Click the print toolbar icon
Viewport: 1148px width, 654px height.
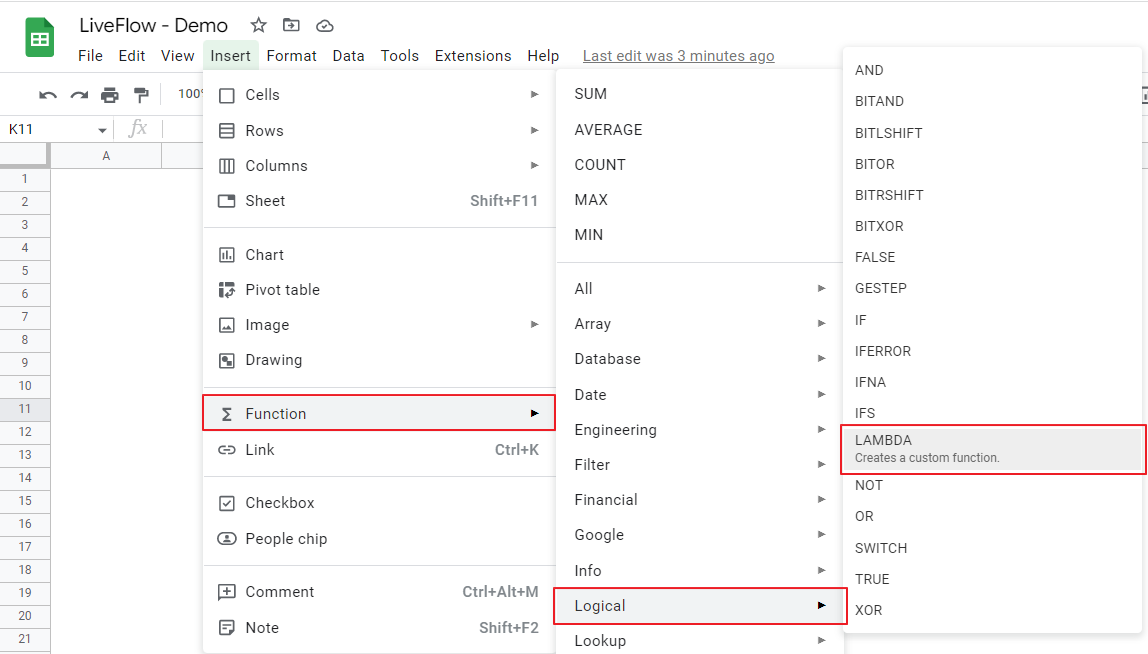coord(110,94)
